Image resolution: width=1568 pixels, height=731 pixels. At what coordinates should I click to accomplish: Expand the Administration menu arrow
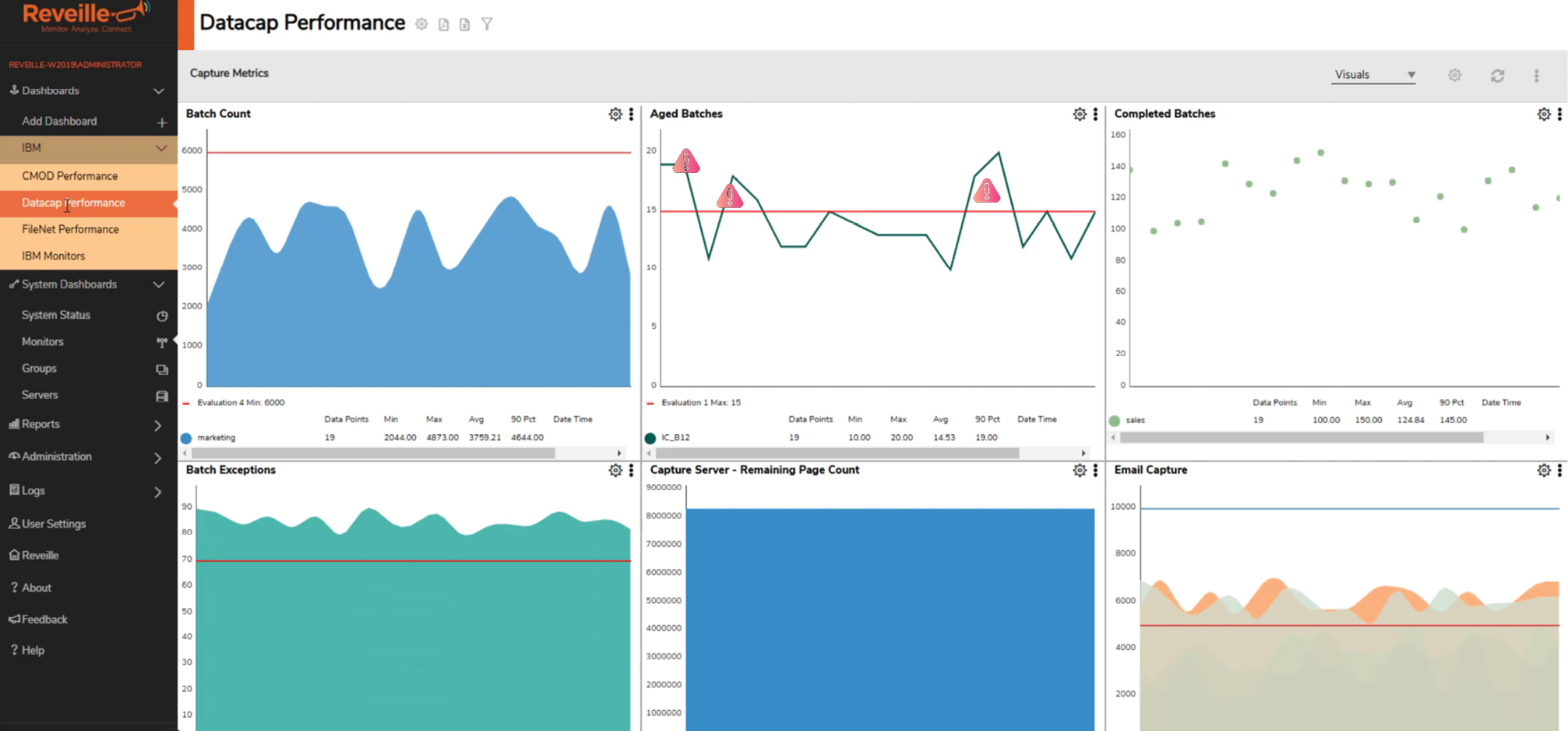click(x=158, y=458)
